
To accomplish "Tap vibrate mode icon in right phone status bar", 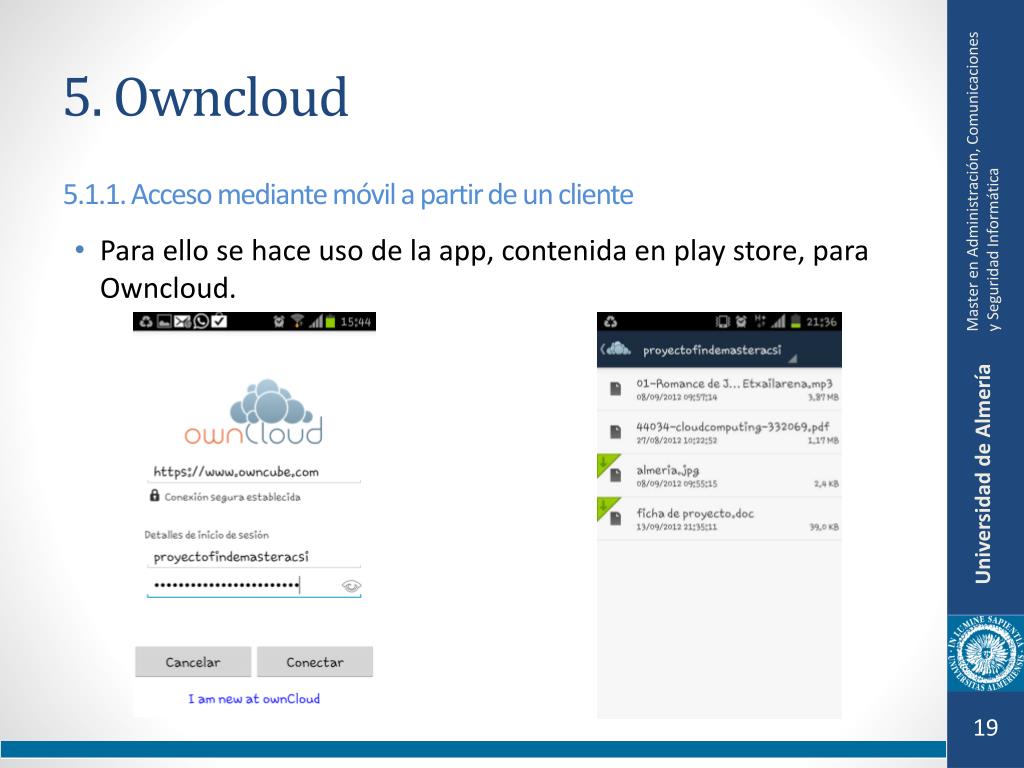I will coord(722,321).
